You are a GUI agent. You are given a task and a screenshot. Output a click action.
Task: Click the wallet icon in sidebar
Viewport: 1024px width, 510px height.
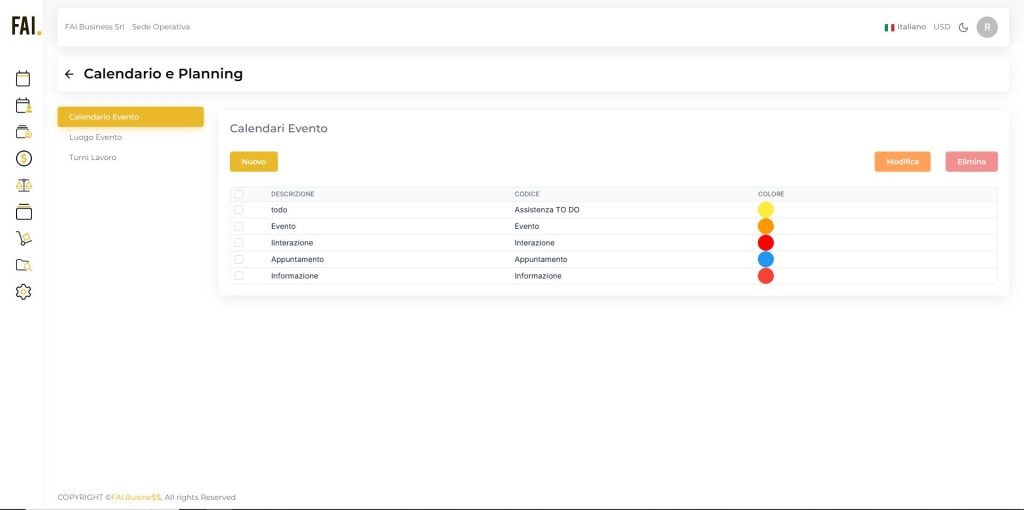[x=24, y=132]
